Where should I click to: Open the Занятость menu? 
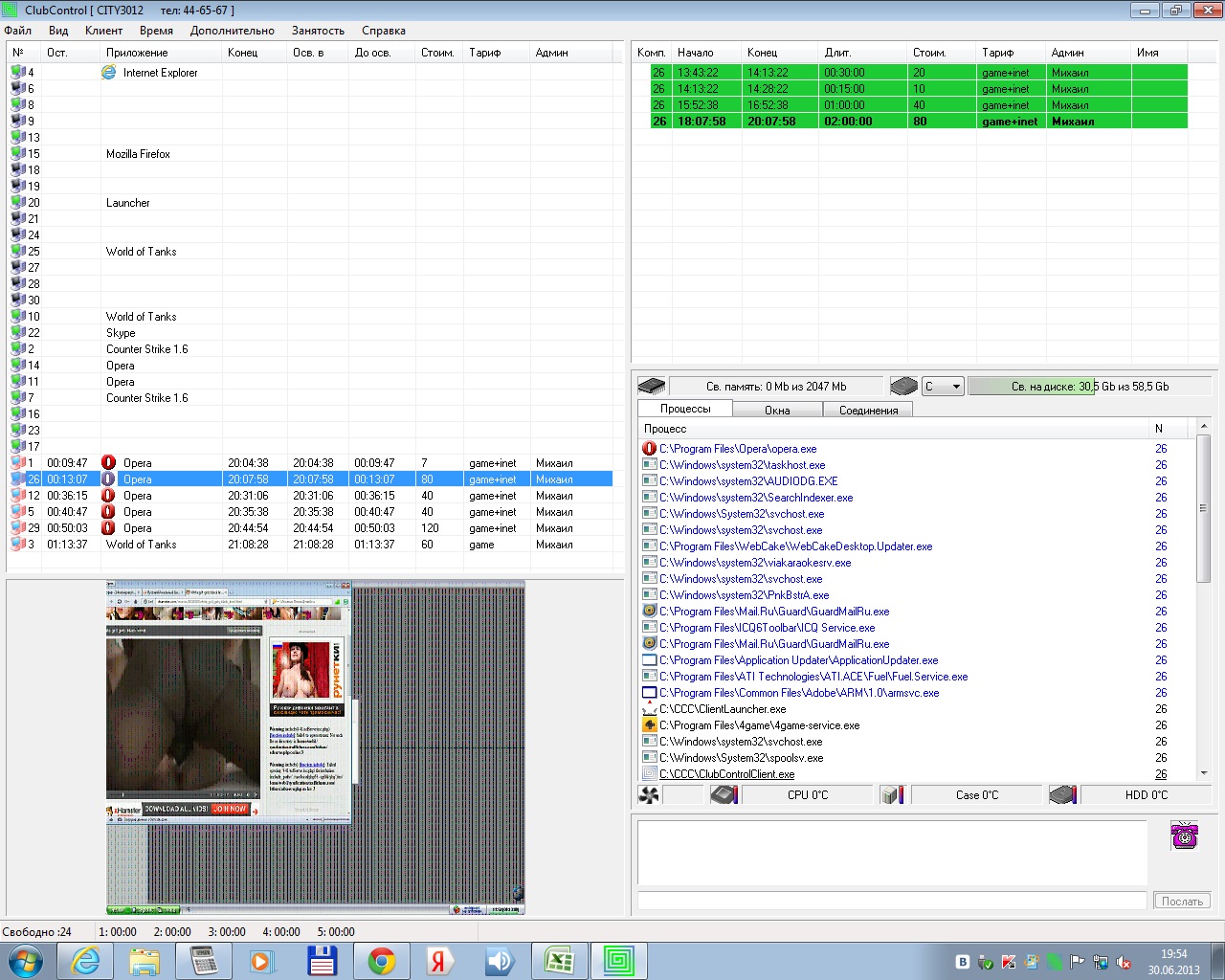click(x=318, y=31)
